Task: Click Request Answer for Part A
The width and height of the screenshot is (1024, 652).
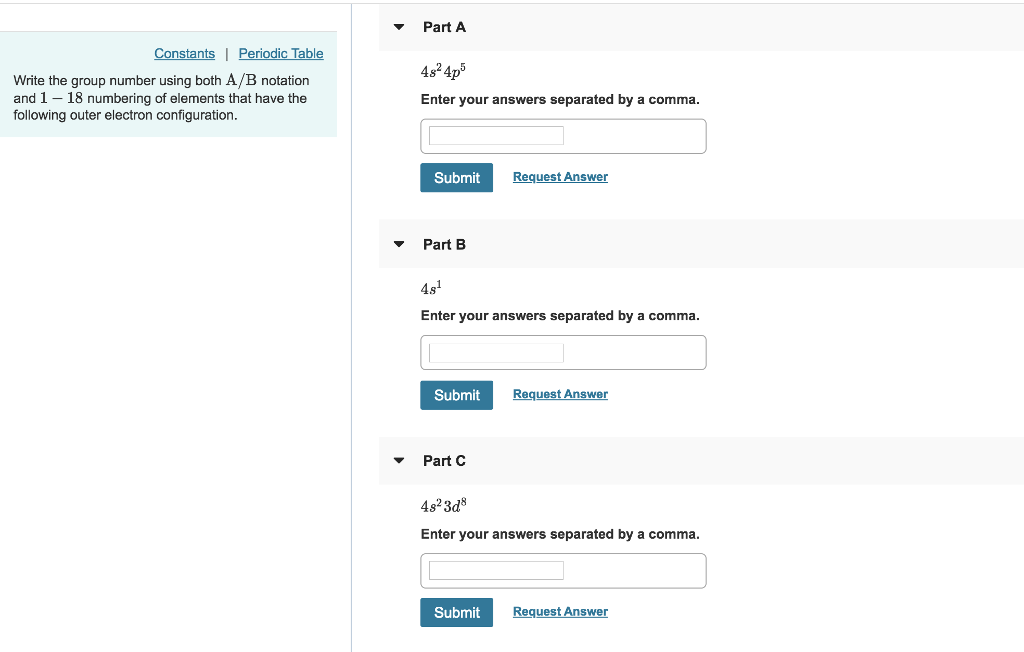Action: (560, 176)
